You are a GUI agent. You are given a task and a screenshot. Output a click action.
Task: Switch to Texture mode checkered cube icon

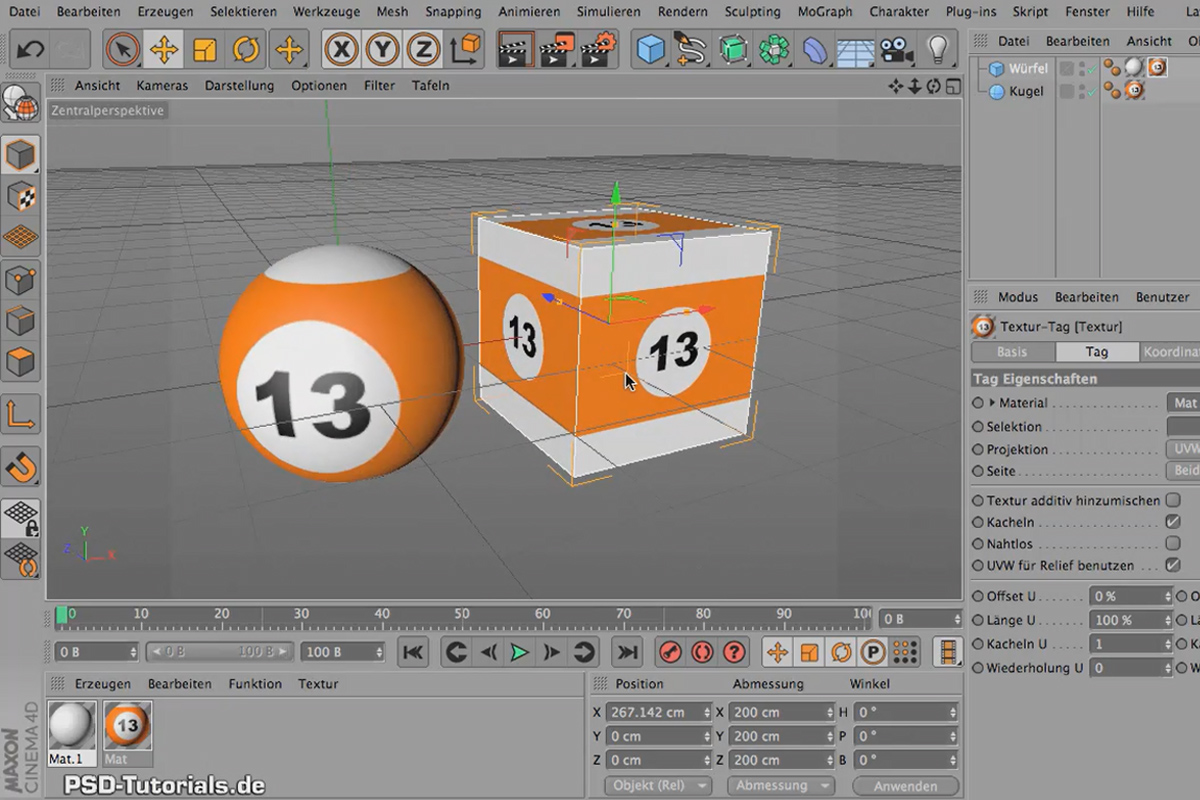(x=21, y=196)
